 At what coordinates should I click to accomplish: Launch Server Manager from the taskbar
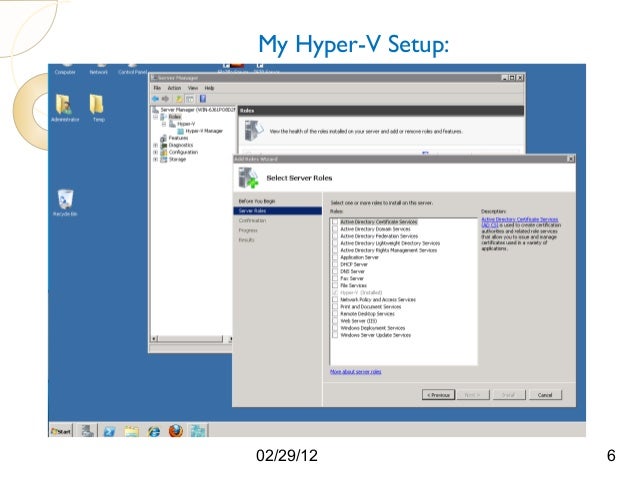click(x=87, y=431)
